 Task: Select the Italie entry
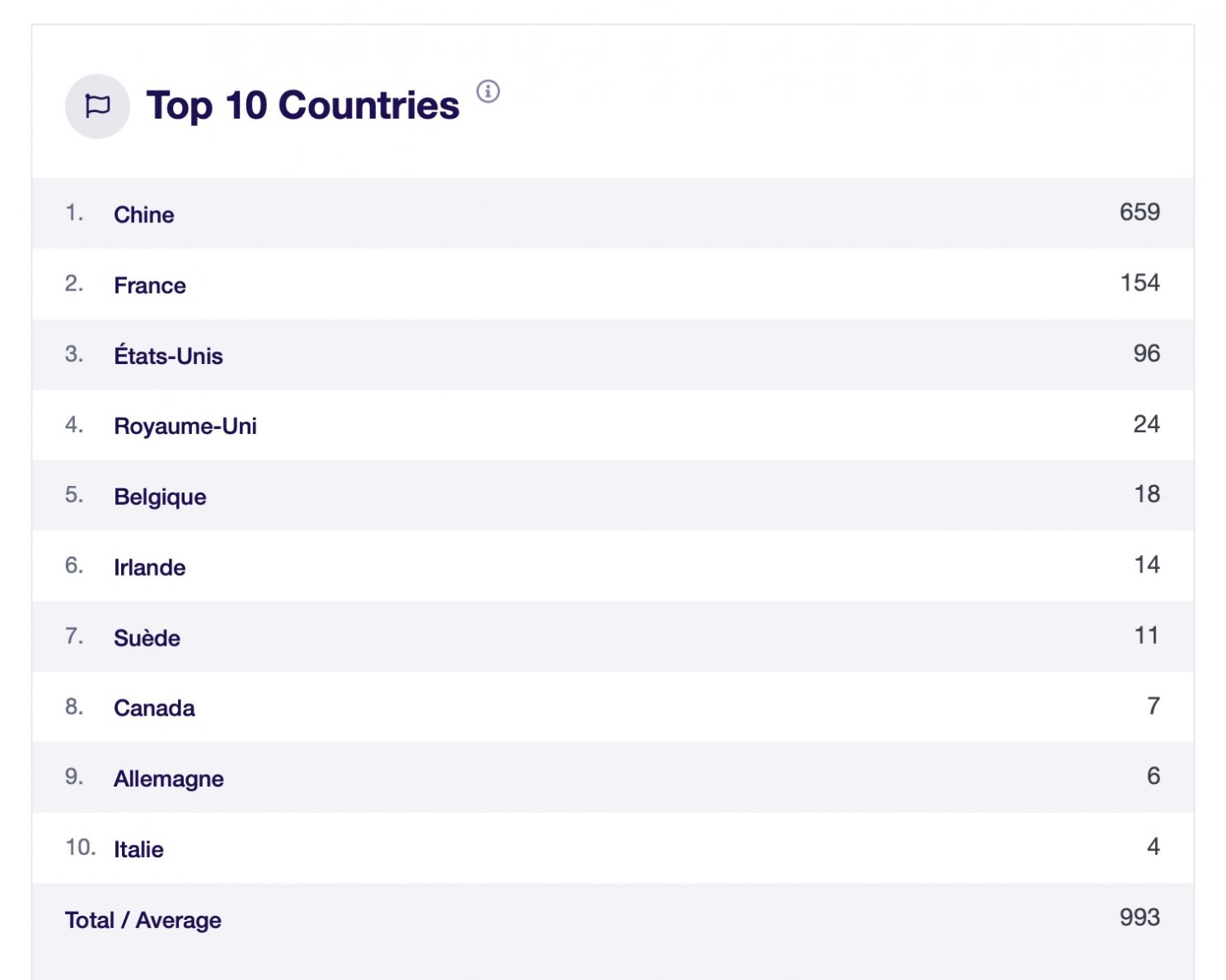138,849
